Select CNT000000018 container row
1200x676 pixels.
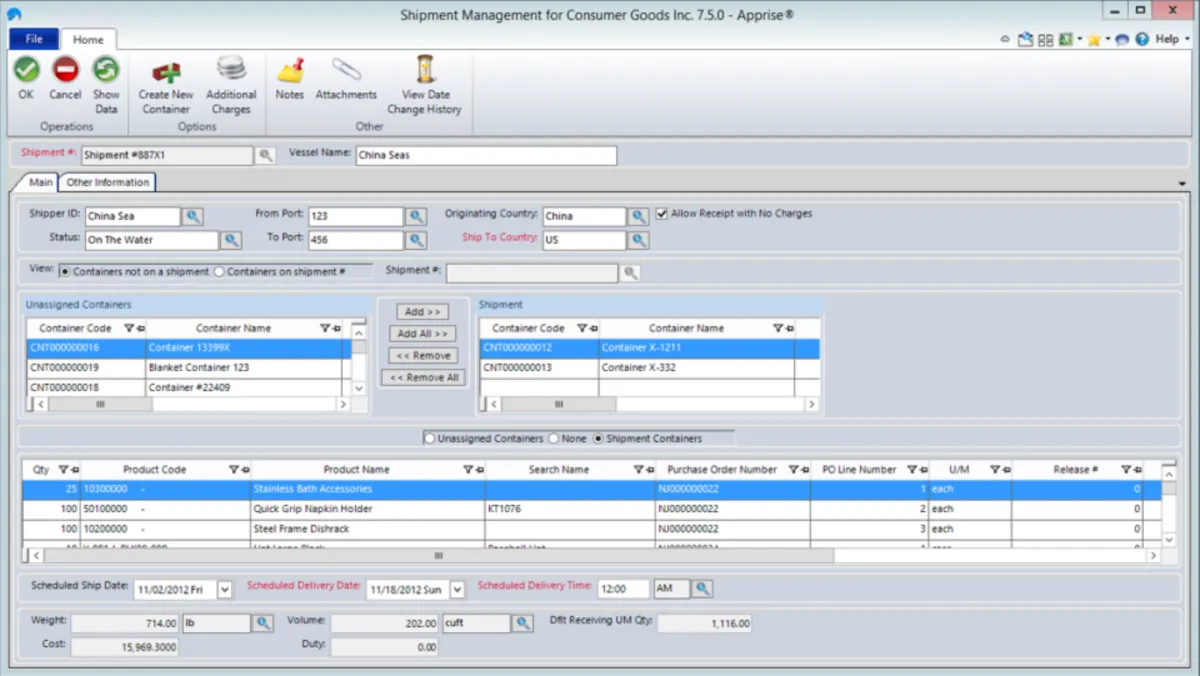(x=189, y=387)
